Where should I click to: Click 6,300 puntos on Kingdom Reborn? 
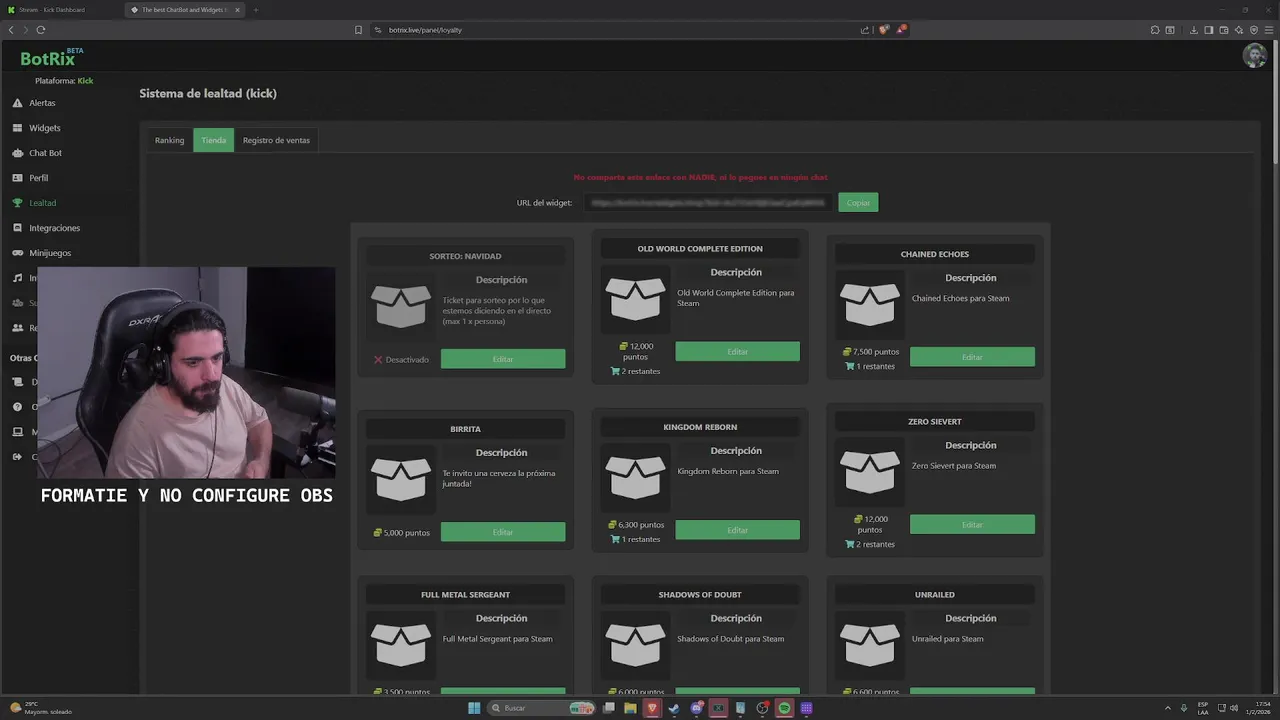636,525
